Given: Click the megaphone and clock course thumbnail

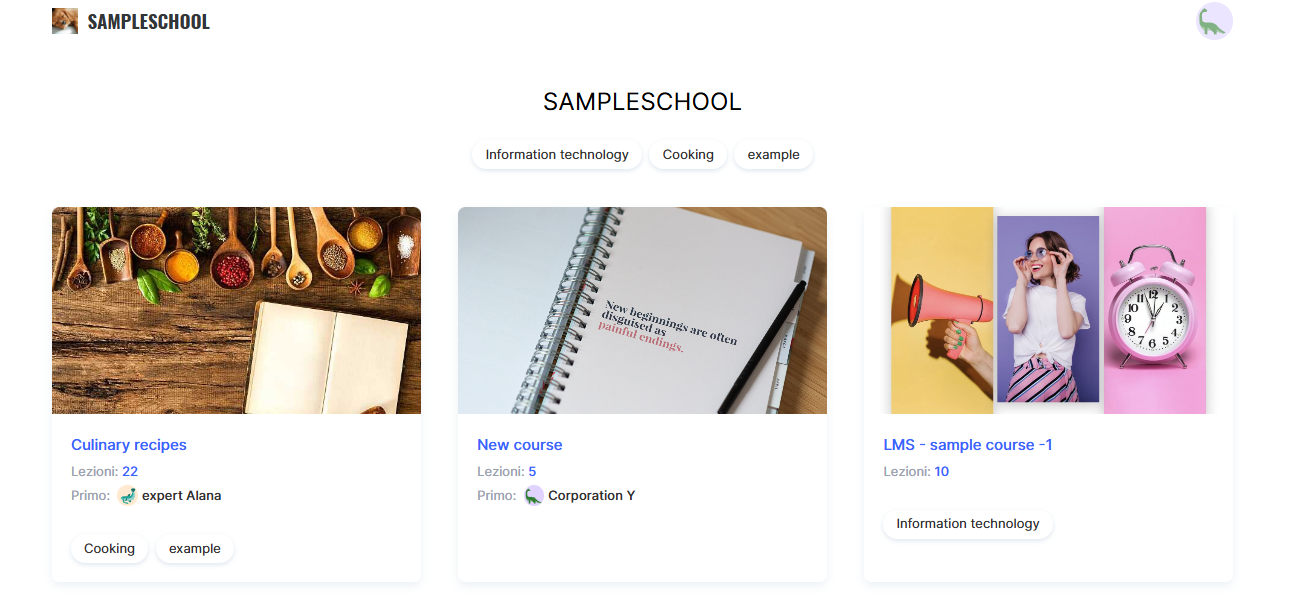Looking at the screenshot, I should [1048, 310].
